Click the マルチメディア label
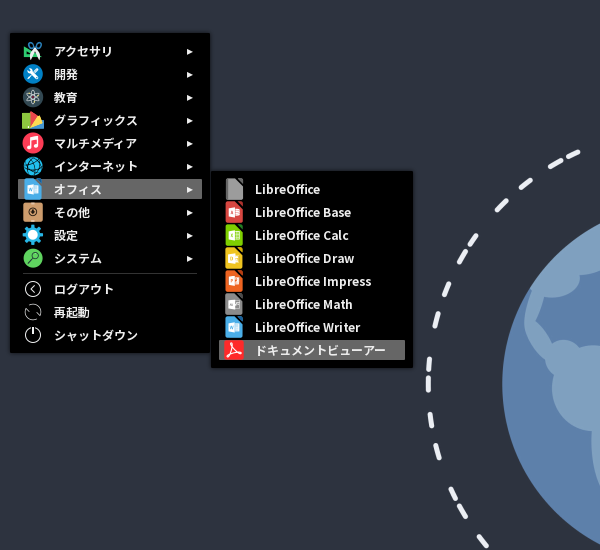Viewport: 600px width, 550px height. pos(95,144)
